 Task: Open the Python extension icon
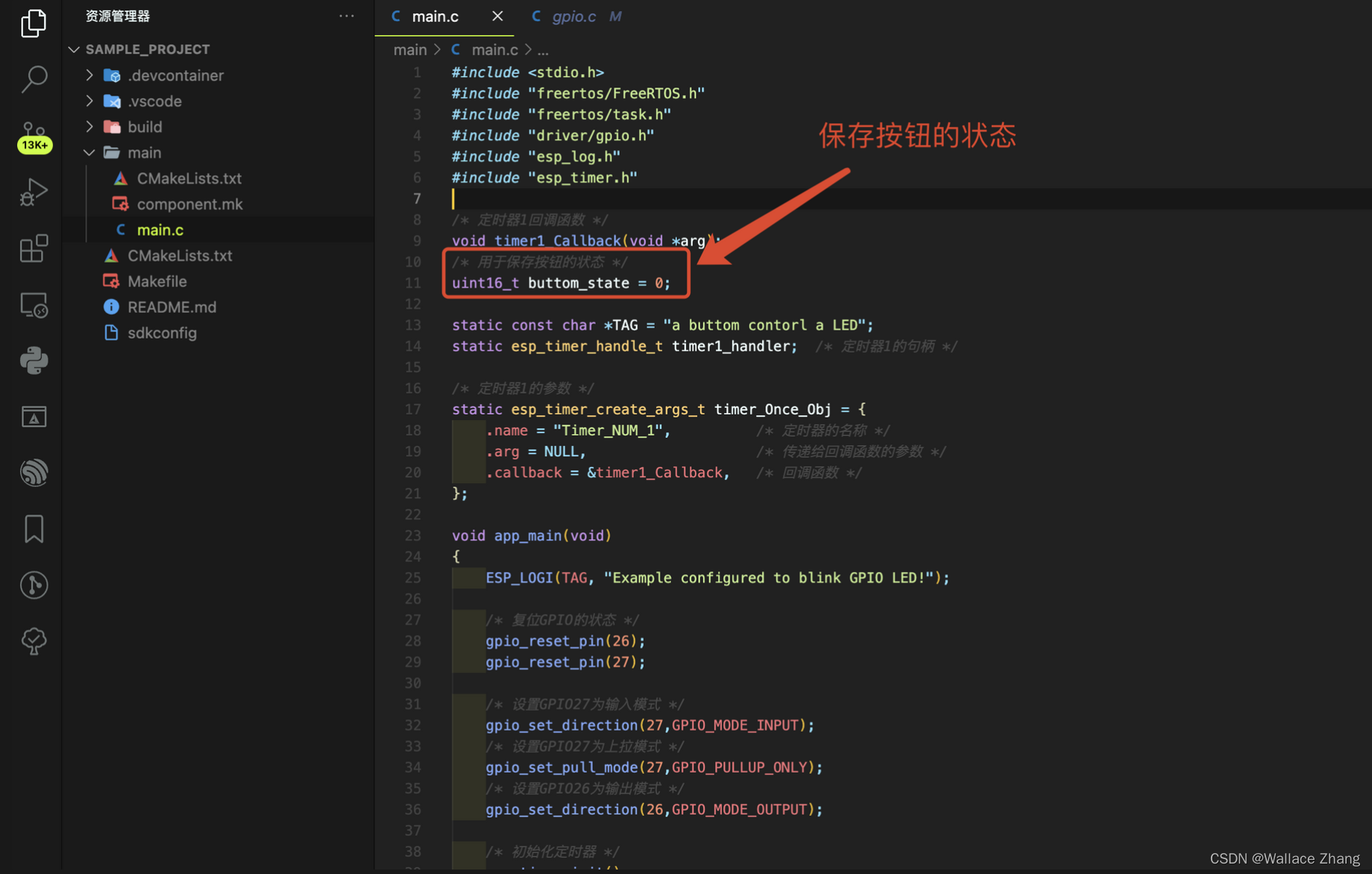(x=34, y=361)
